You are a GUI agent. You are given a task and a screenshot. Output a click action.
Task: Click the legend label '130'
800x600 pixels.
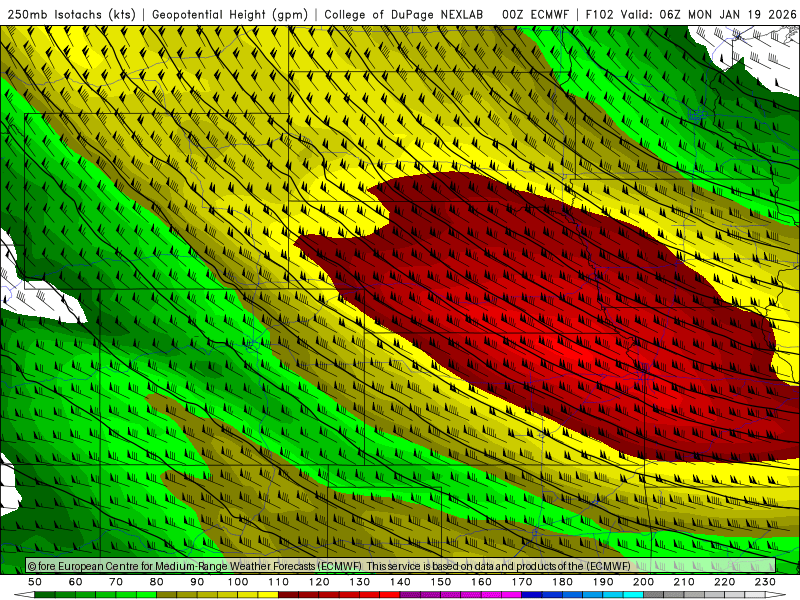click(360, 582)
